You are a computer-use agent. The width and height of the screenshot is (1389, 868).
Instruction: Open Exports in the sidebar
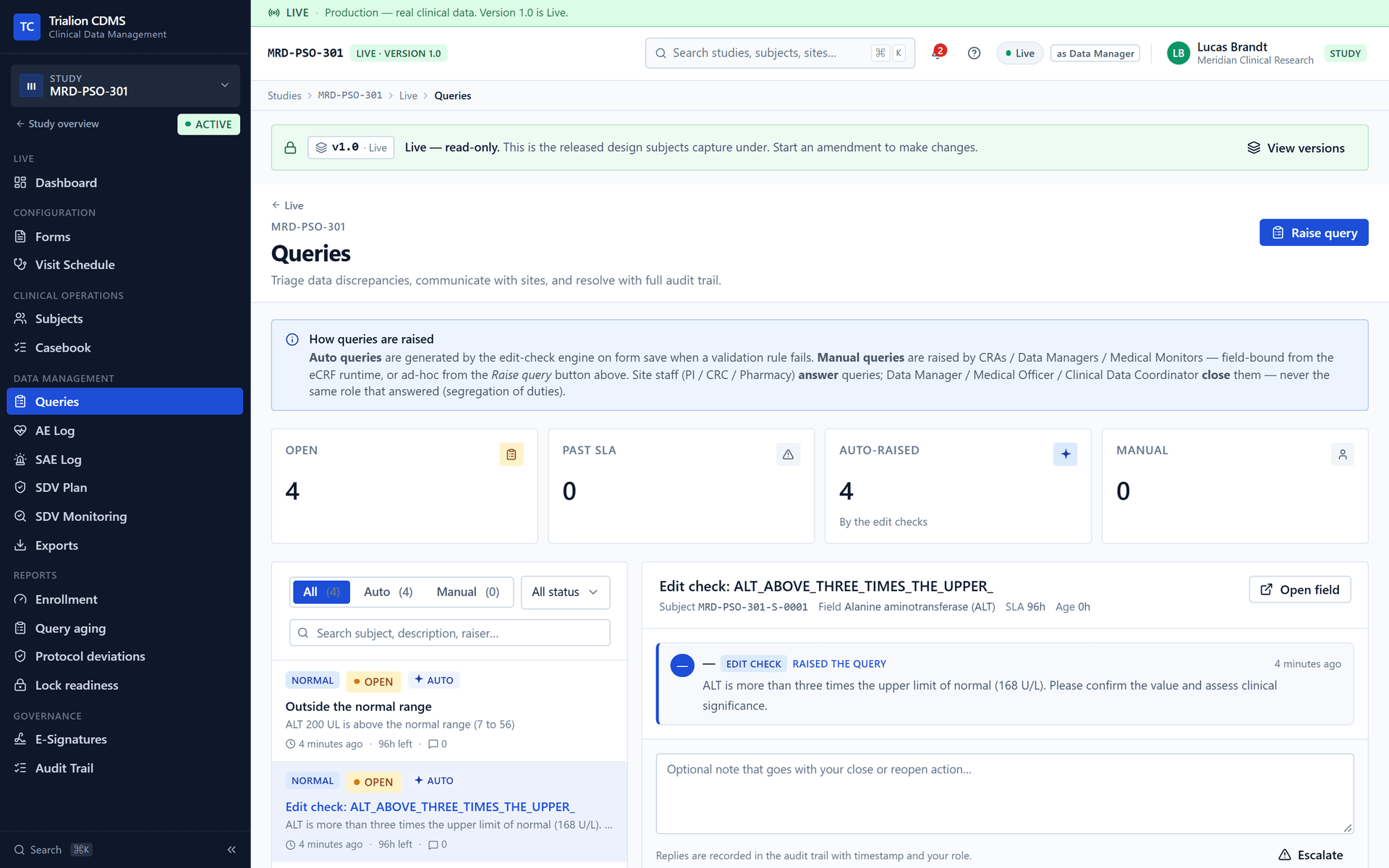(124, 545)
